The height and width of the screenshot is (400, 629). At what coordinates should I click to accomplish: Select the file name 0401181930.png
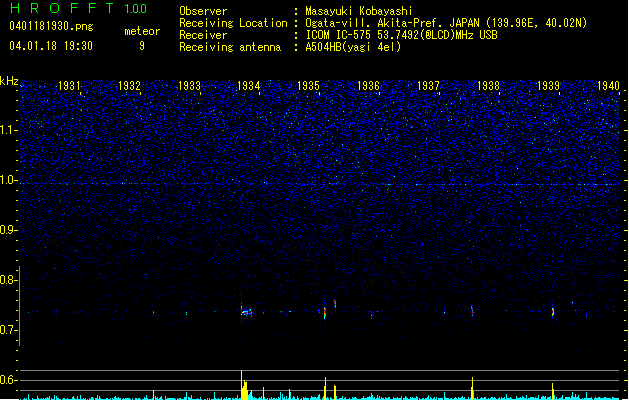(x=51, y=27)
